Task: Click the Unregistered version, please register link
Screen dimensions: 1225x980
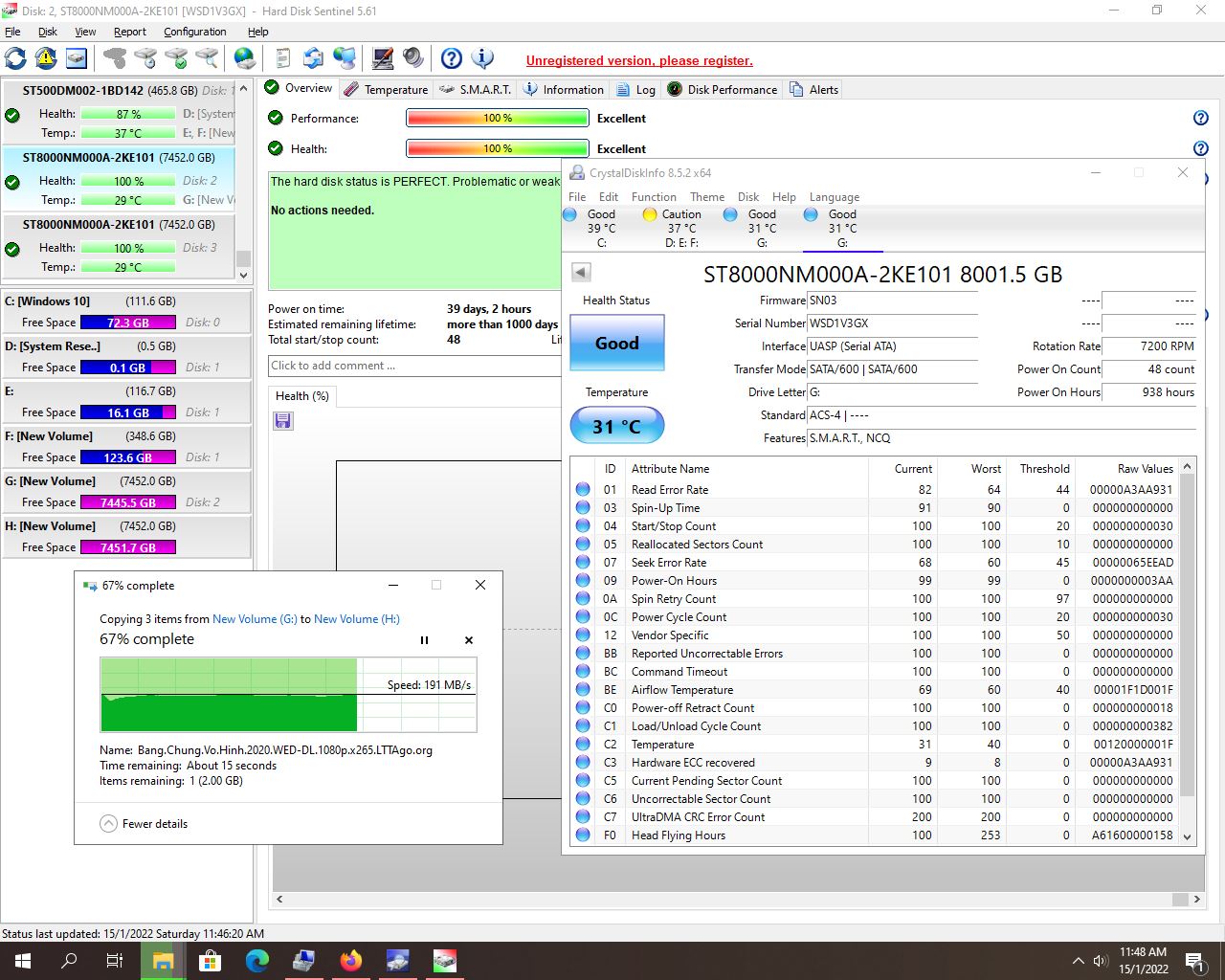Action: coord(639,60)
